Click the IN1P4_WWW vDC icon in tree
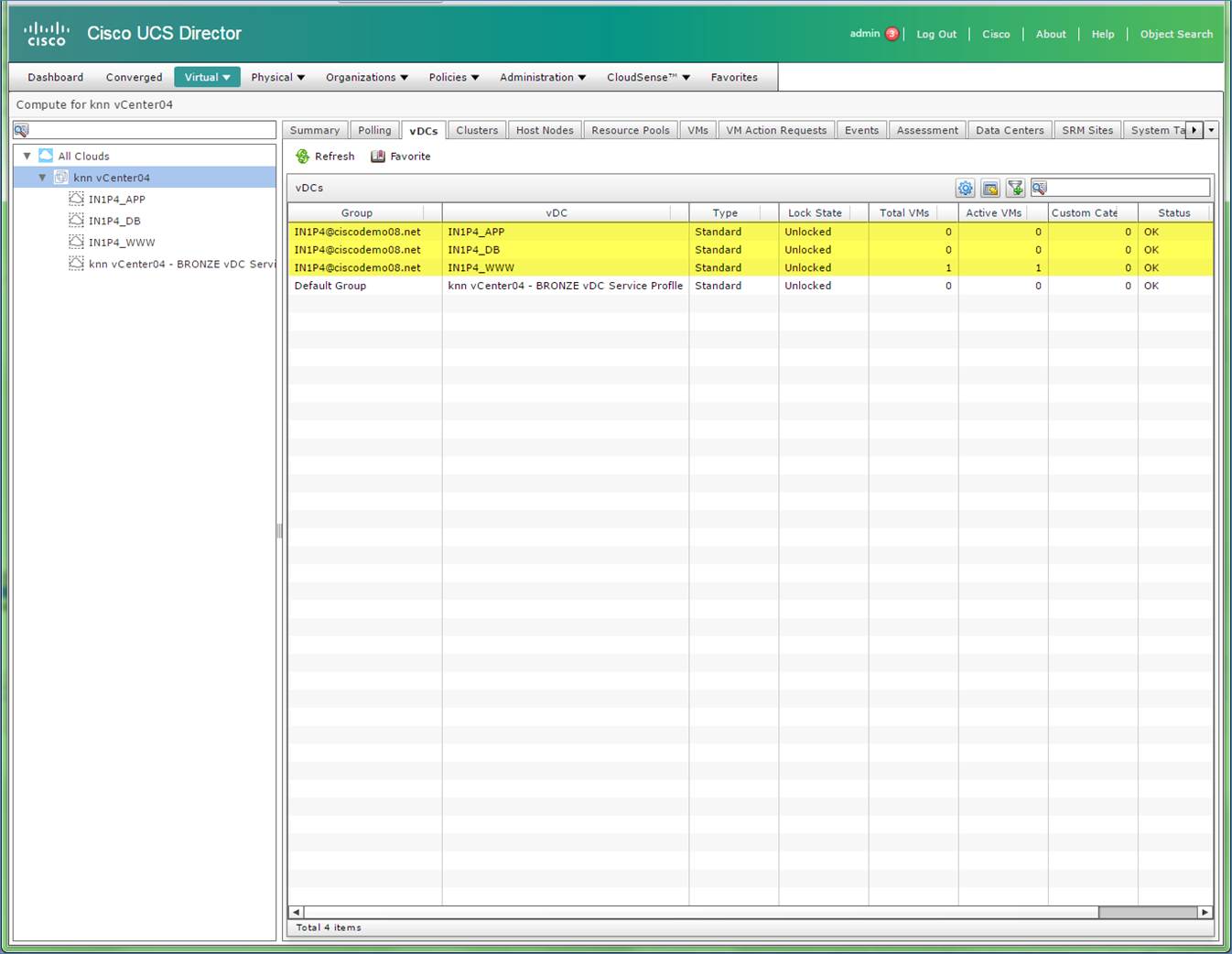1232x954 pixels. click(77, 242)
